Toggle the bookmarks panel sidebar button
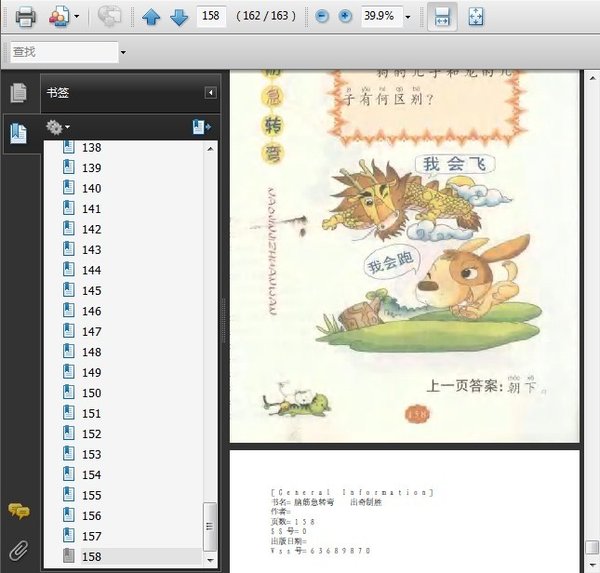The height and width of the screenshot is (573, 600). point(18,133)
